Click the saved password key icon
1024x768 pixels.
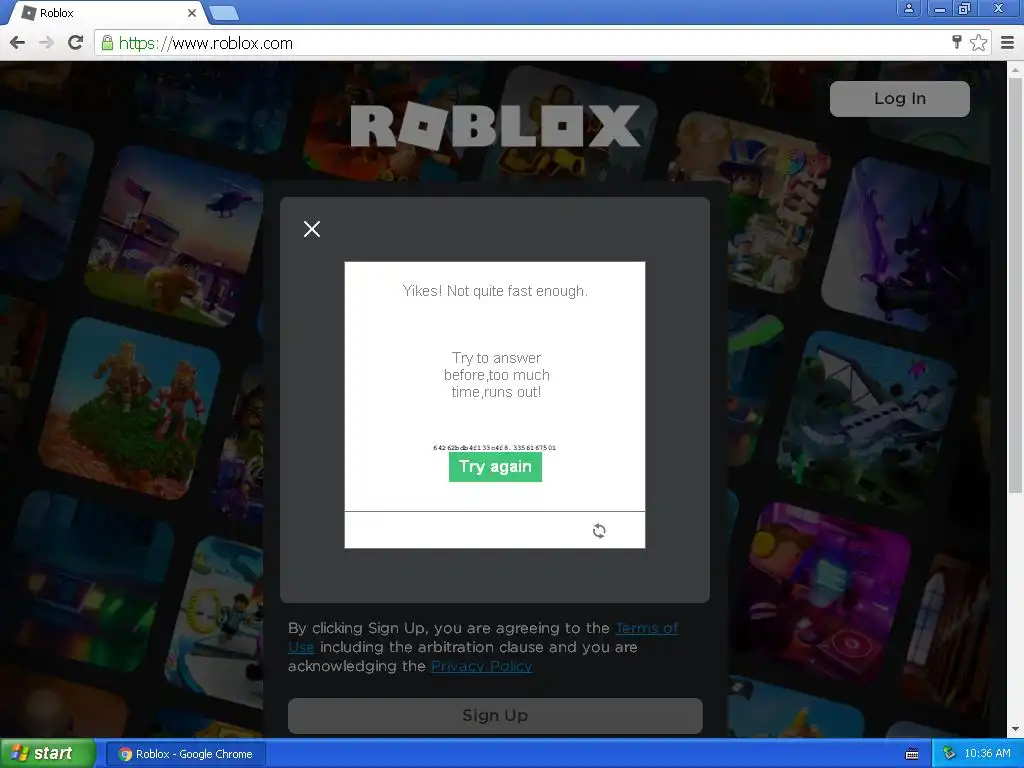pyautogui.click(x=957, y=42)
